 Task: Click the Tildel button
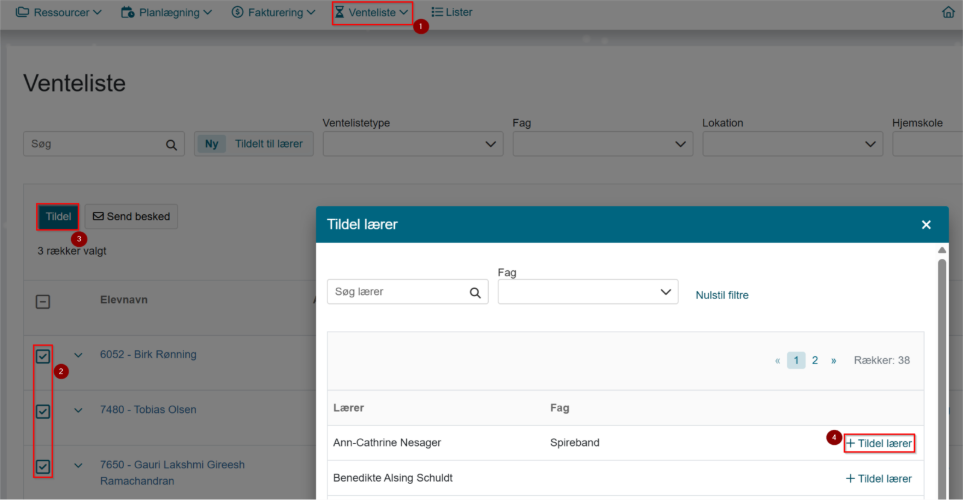58,217
